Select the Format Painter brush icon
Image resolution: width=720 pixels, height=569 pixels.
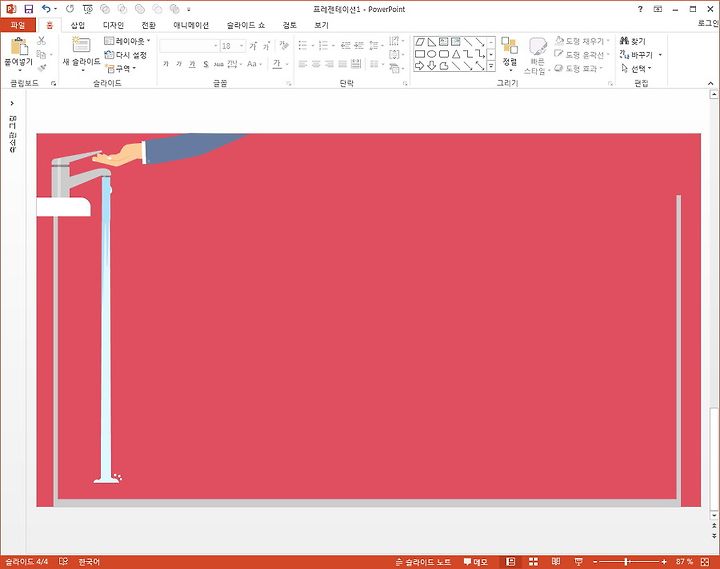tap(42, 68)
